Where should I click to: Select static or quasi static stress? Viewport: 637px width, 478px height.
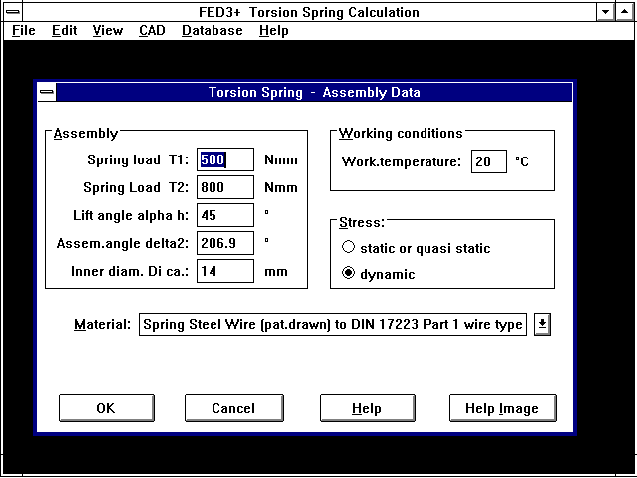click(349, 248)
